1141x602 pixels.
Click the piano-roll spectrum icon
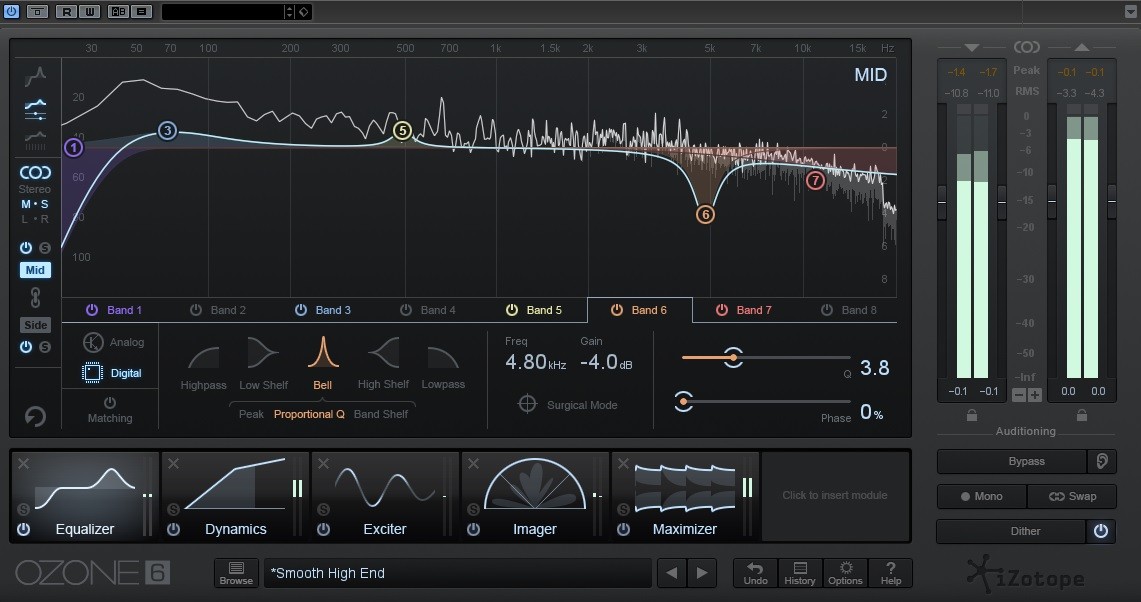click(35, 140)
